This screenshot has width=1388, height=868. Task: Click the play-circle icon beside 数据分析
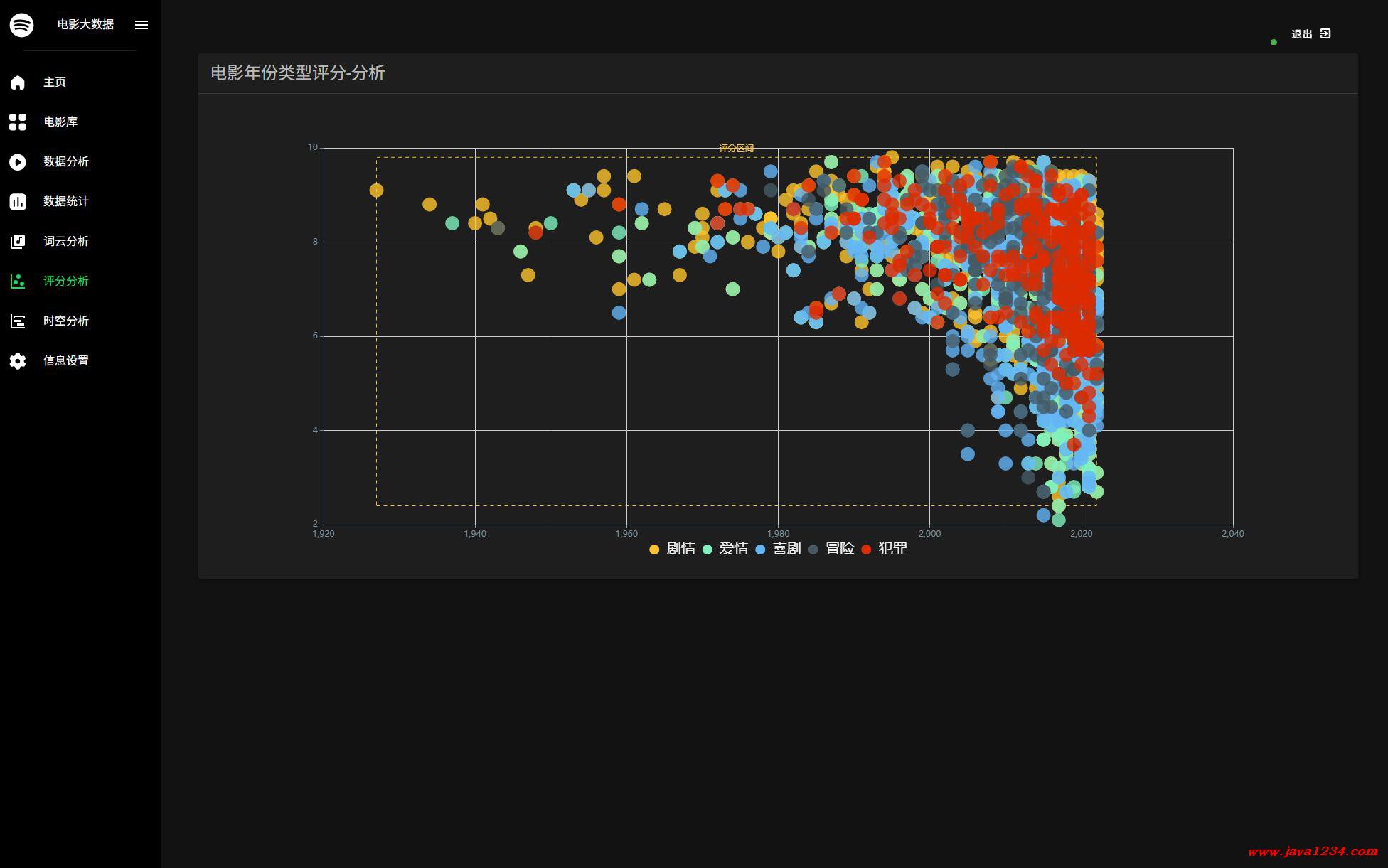[x=18, y=162]
